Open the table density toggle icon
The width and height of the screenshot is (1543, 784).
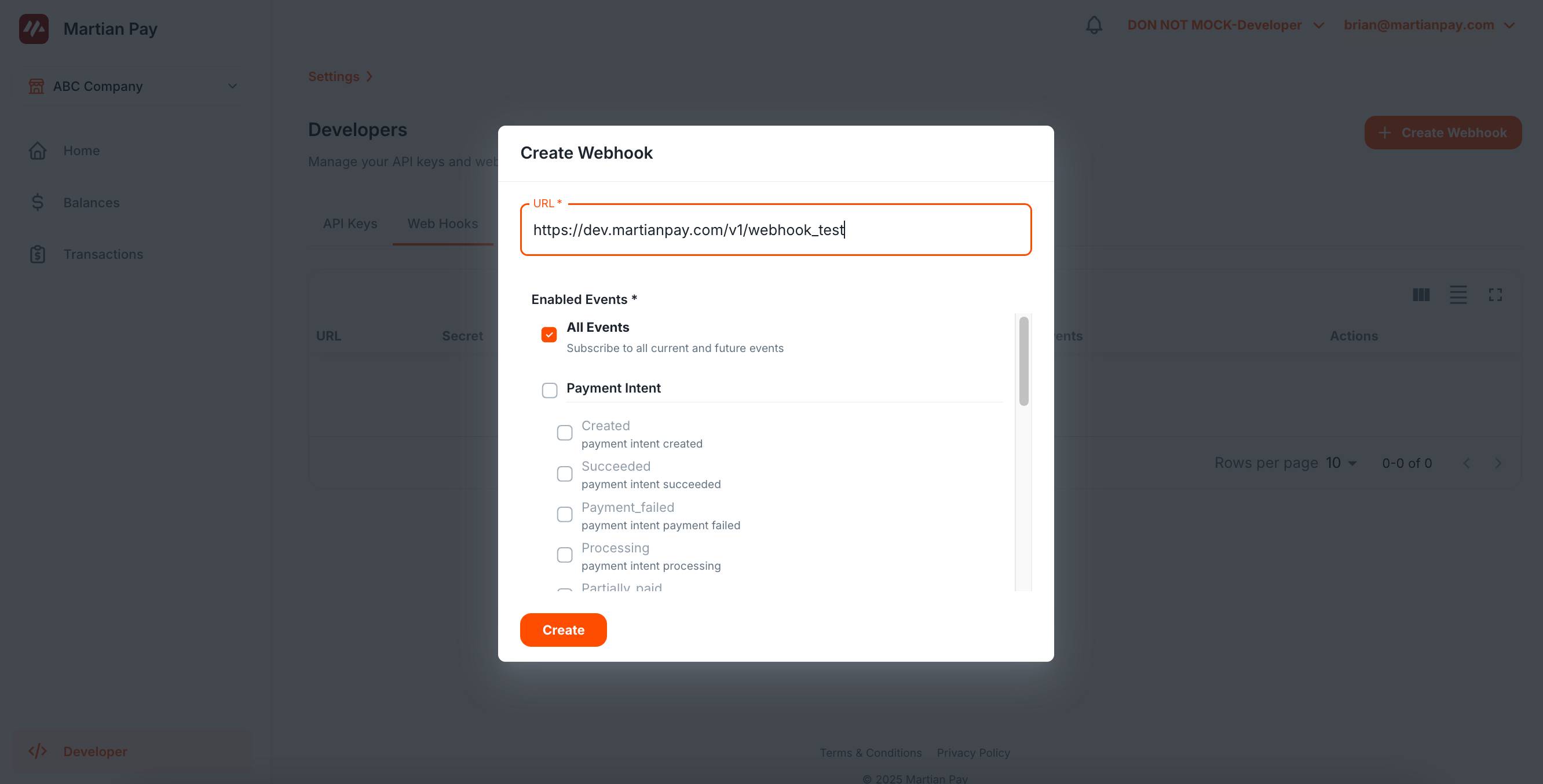(x=1458, y=295)
